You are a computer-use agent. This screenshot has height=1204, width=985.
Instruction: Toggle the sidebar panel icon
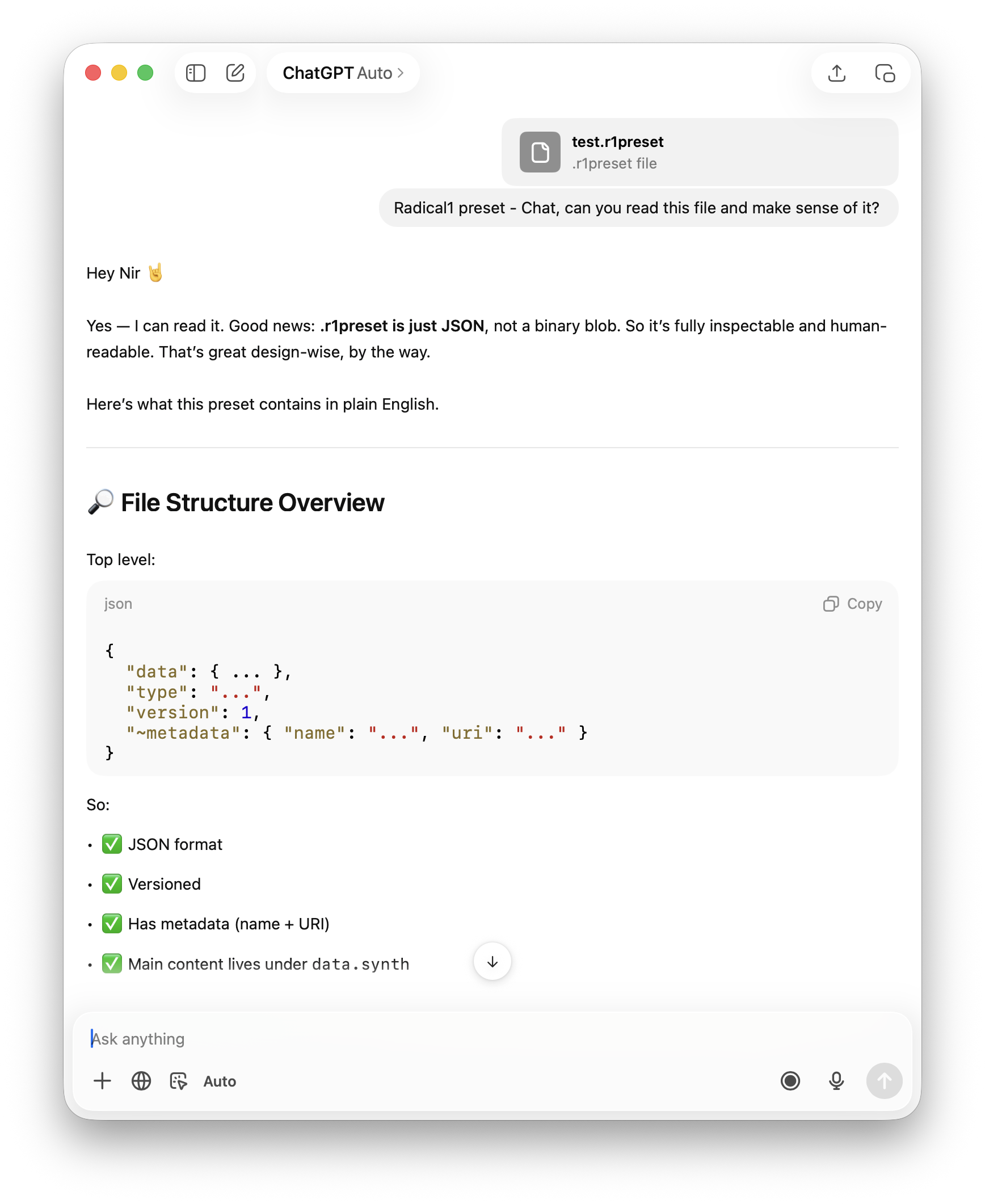tap(196, 73)
